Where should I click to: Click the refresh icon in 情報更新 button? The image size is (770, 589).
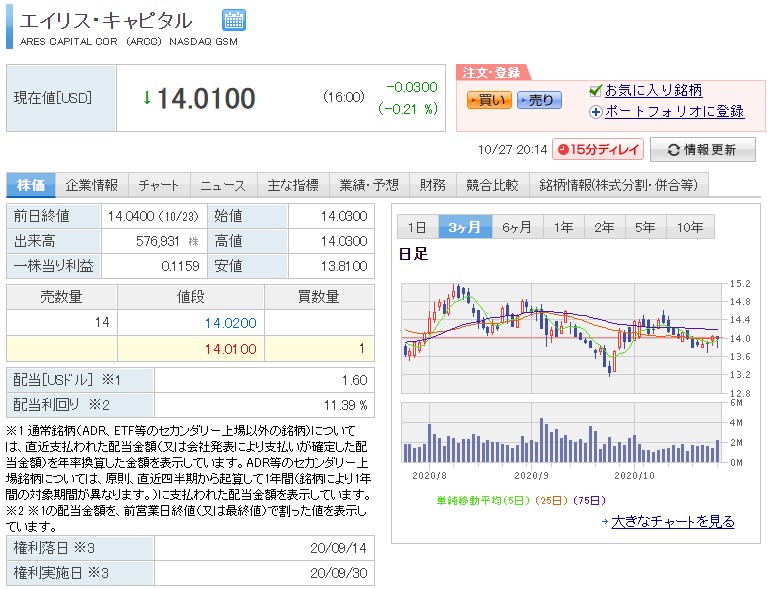point(673,150)
